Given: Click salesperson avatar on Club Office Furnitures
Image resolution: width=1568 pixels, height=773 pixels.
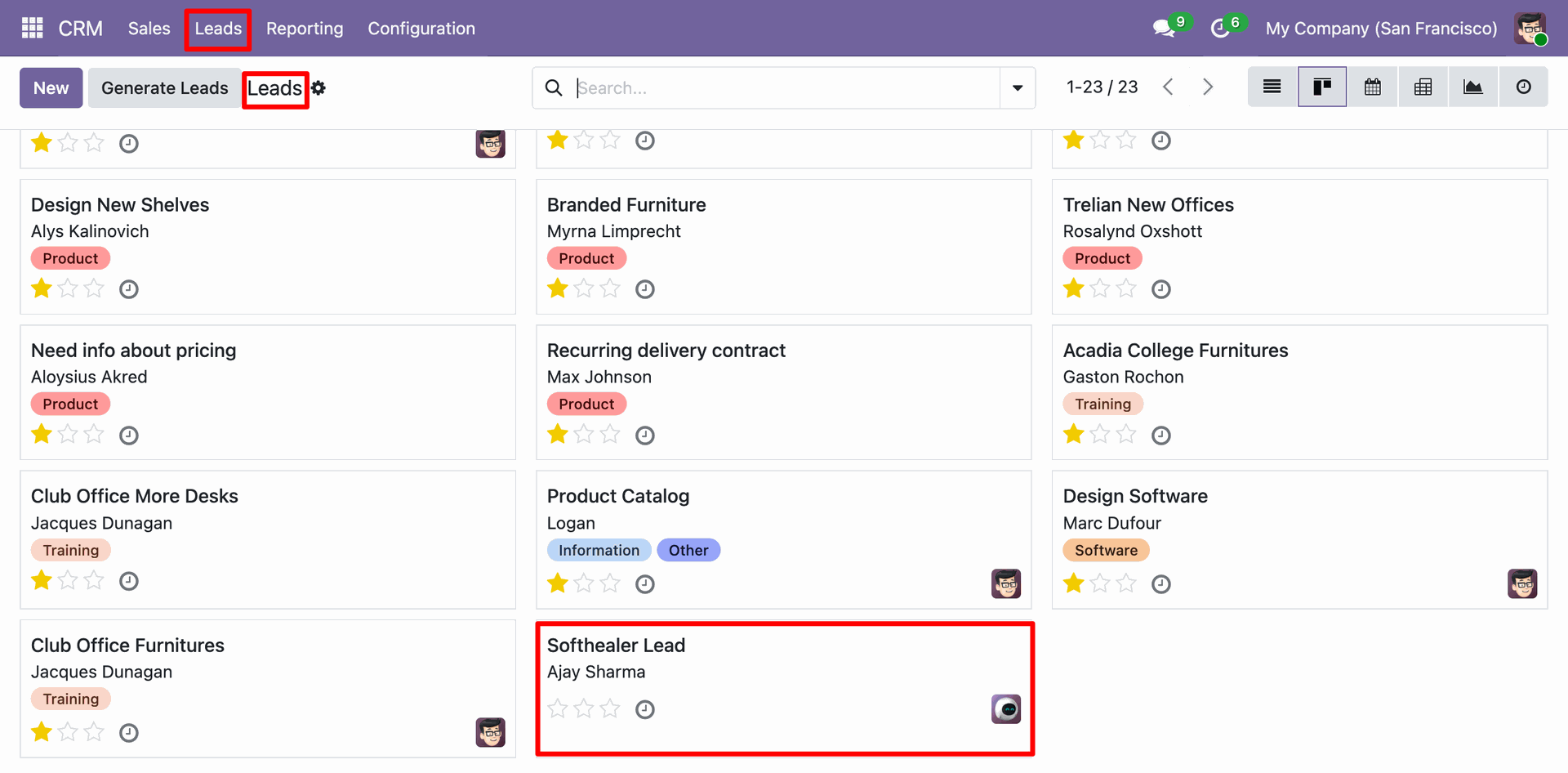Looking at the screenshot, I should tap(490, 732).
